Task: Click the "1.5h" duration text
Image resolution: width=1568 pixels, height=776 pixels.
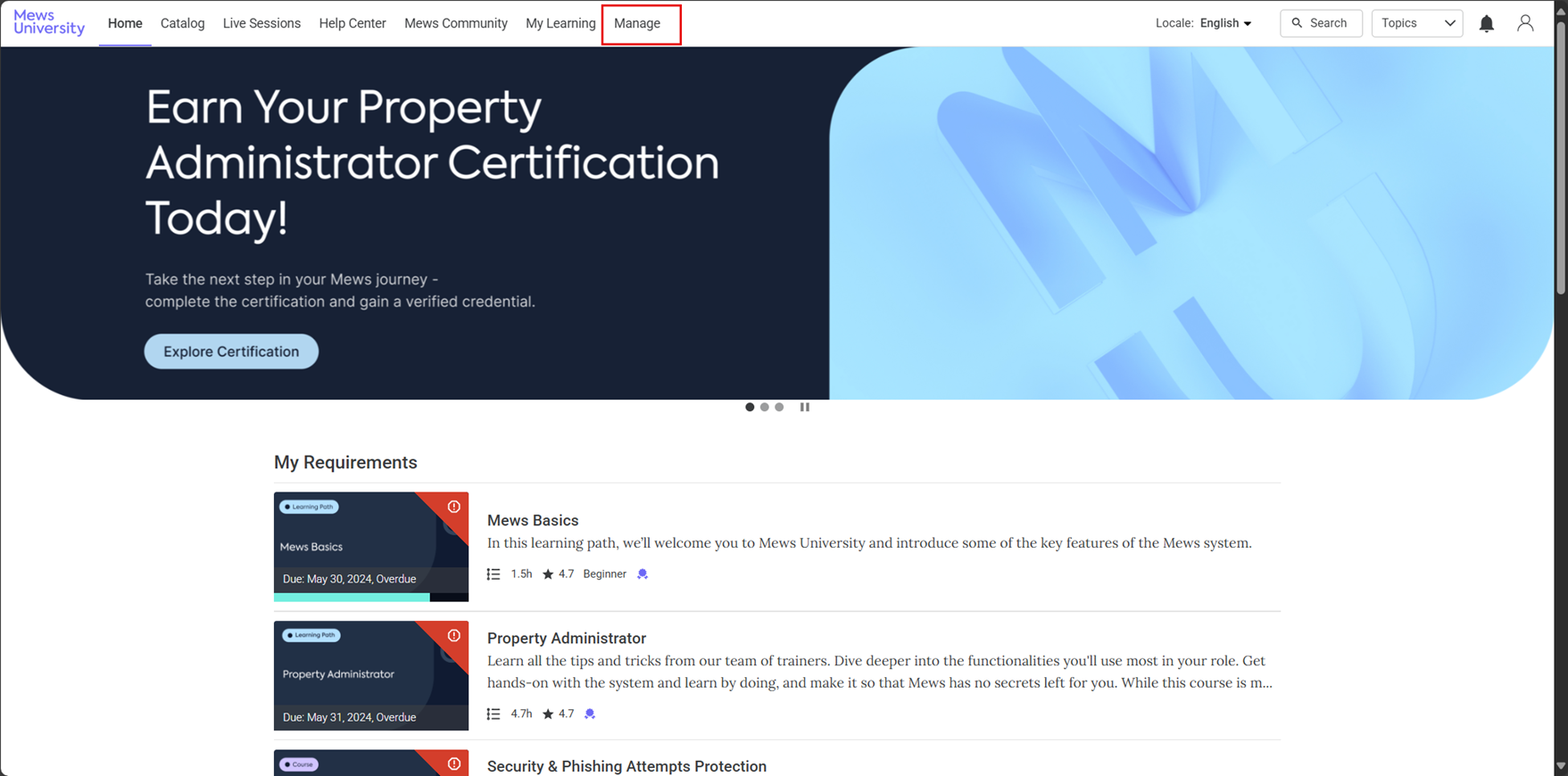Action: point(521,574)
